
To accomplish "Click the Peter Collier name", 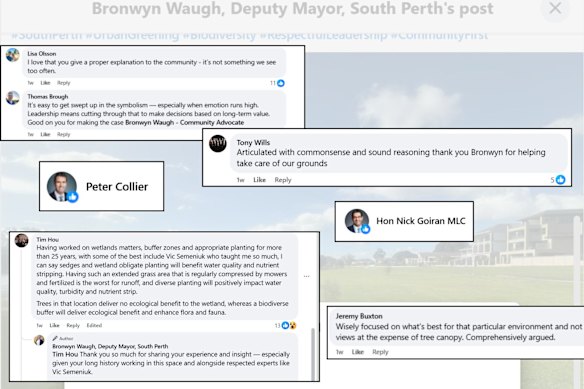I will pyautogui.click(x=117, y=186).
